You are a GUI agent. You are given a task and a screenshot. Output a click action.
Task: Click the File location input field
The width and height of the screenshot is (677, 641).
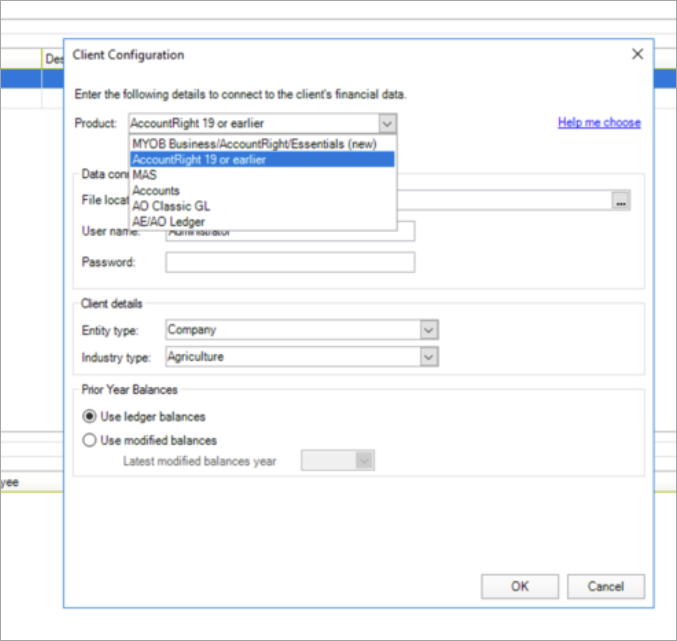tap(503, 200)
